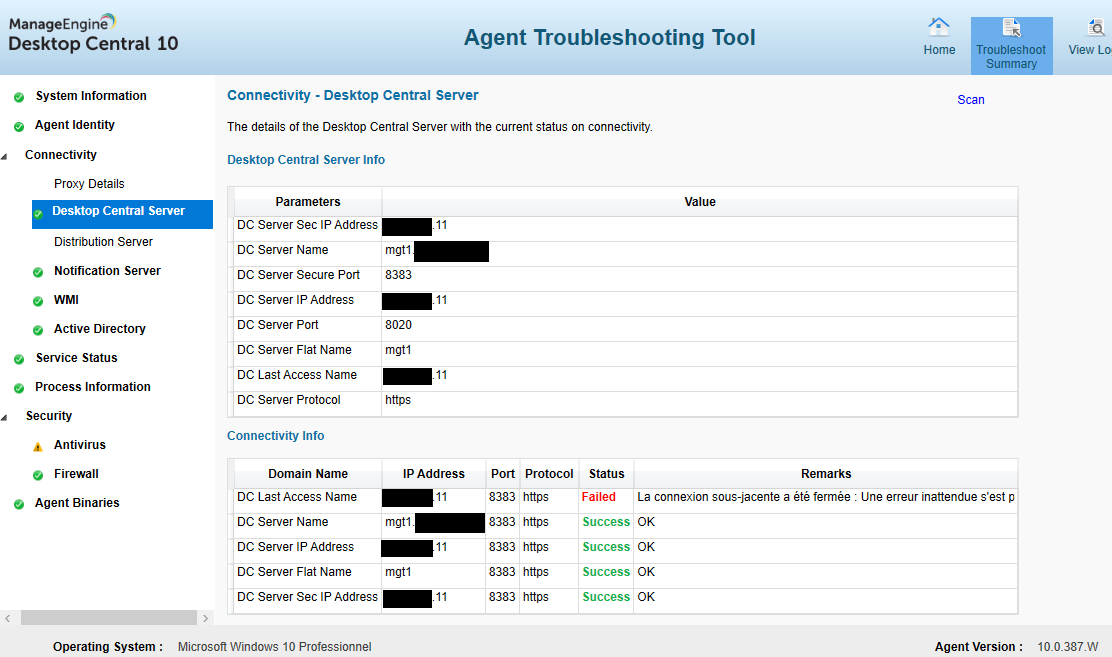Click the Home house icon
The width and height of the screenshot is (1112, 657).
pyautogui.click(x=938, y=27)
